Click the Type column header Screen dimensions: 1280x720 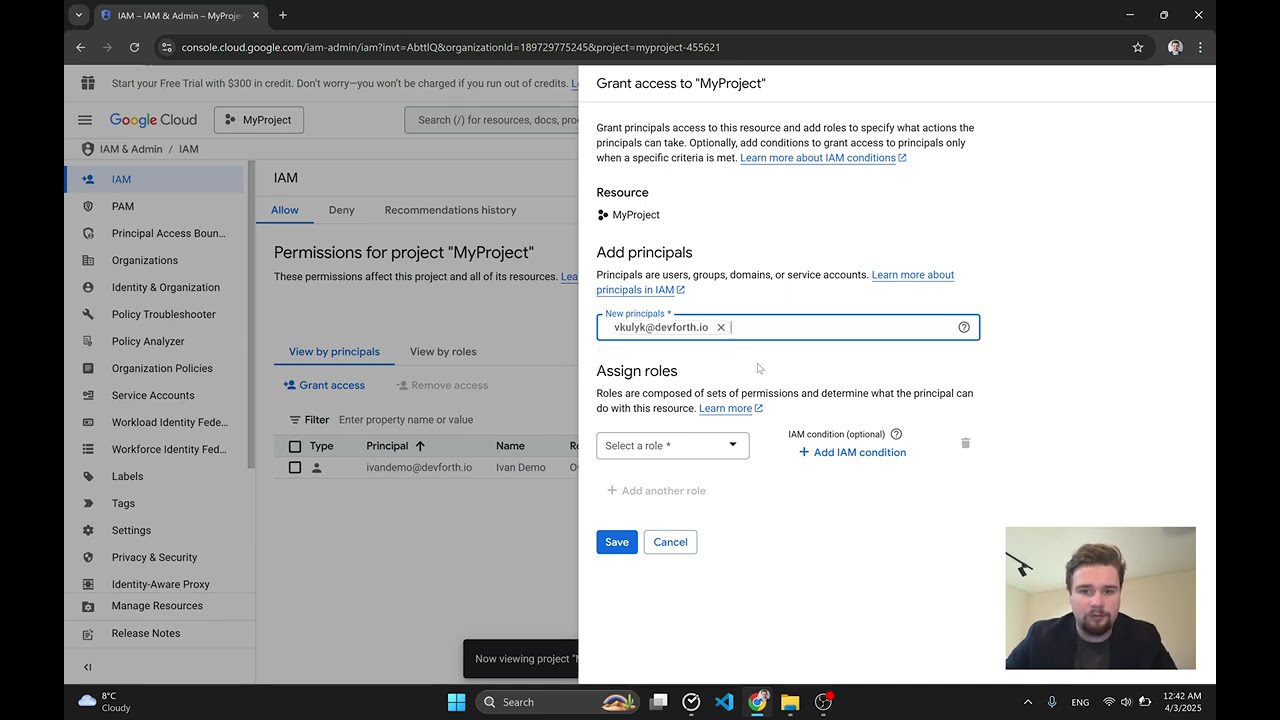(321, 446)
